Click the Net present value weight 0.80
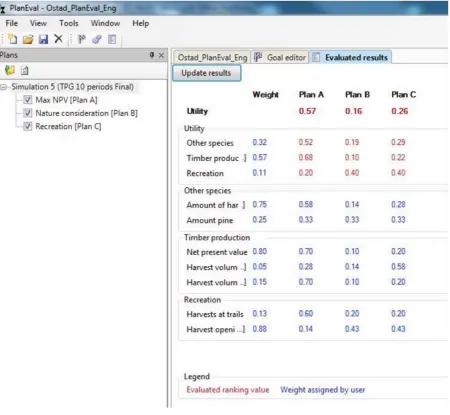This screenshot has height=415, width=450. tap(260, 251)
